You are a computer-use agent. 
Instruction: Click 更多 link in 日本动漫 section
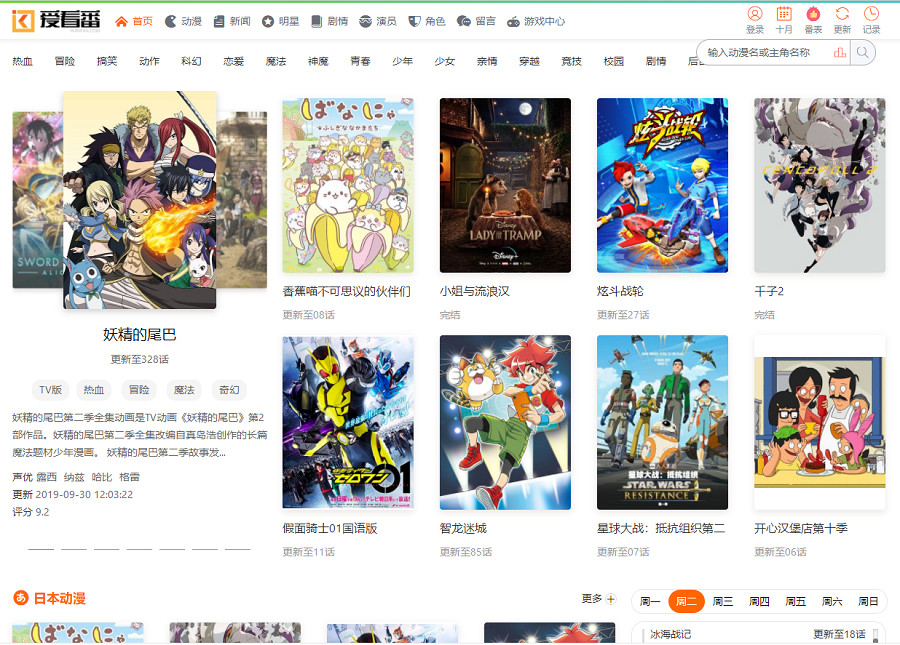[592, 599]
